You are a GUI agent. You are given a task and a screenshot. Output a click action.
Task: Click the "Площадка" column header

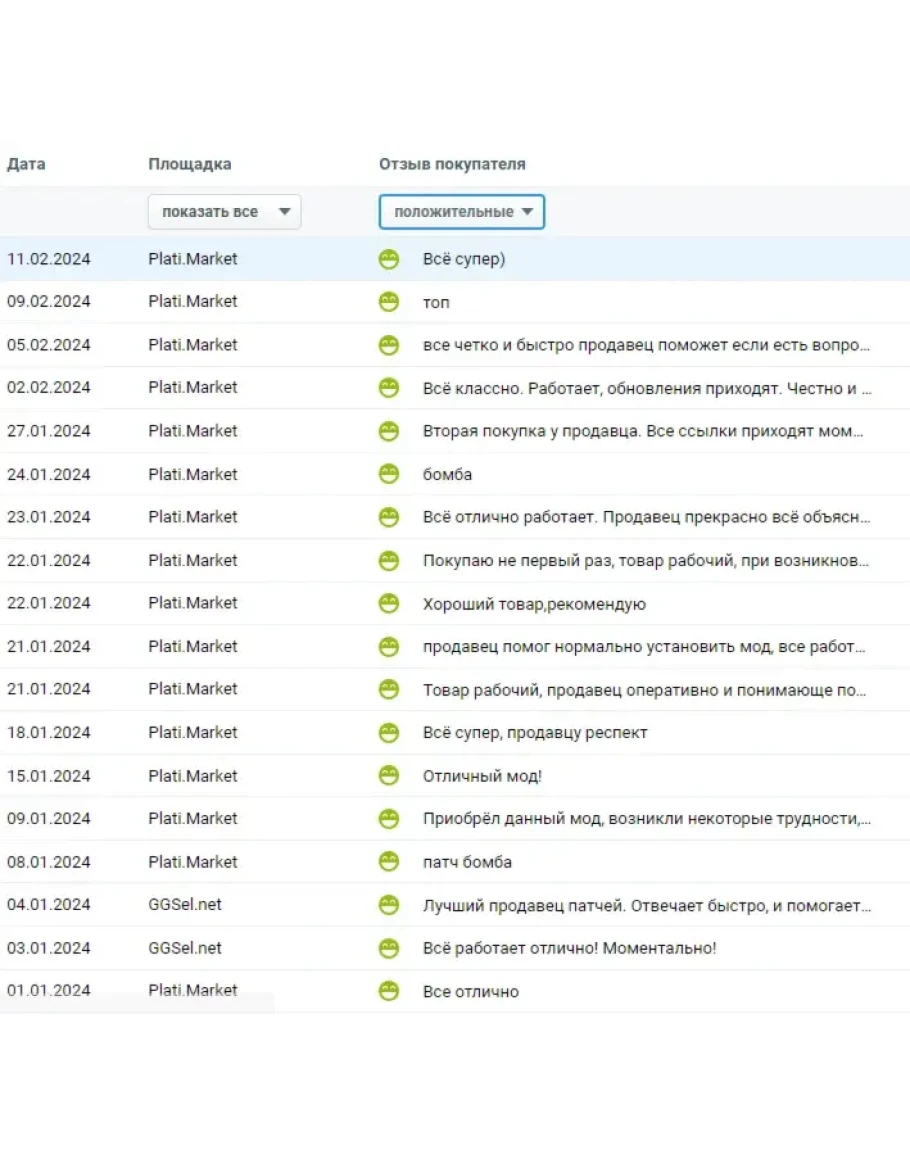coord(190,164)
